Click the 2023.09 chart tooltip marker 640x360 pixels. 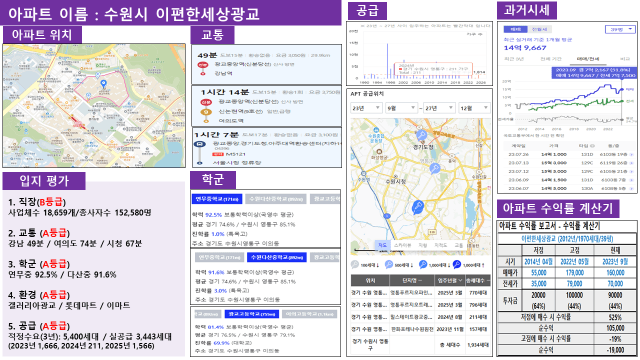click(x=593, y=73)
